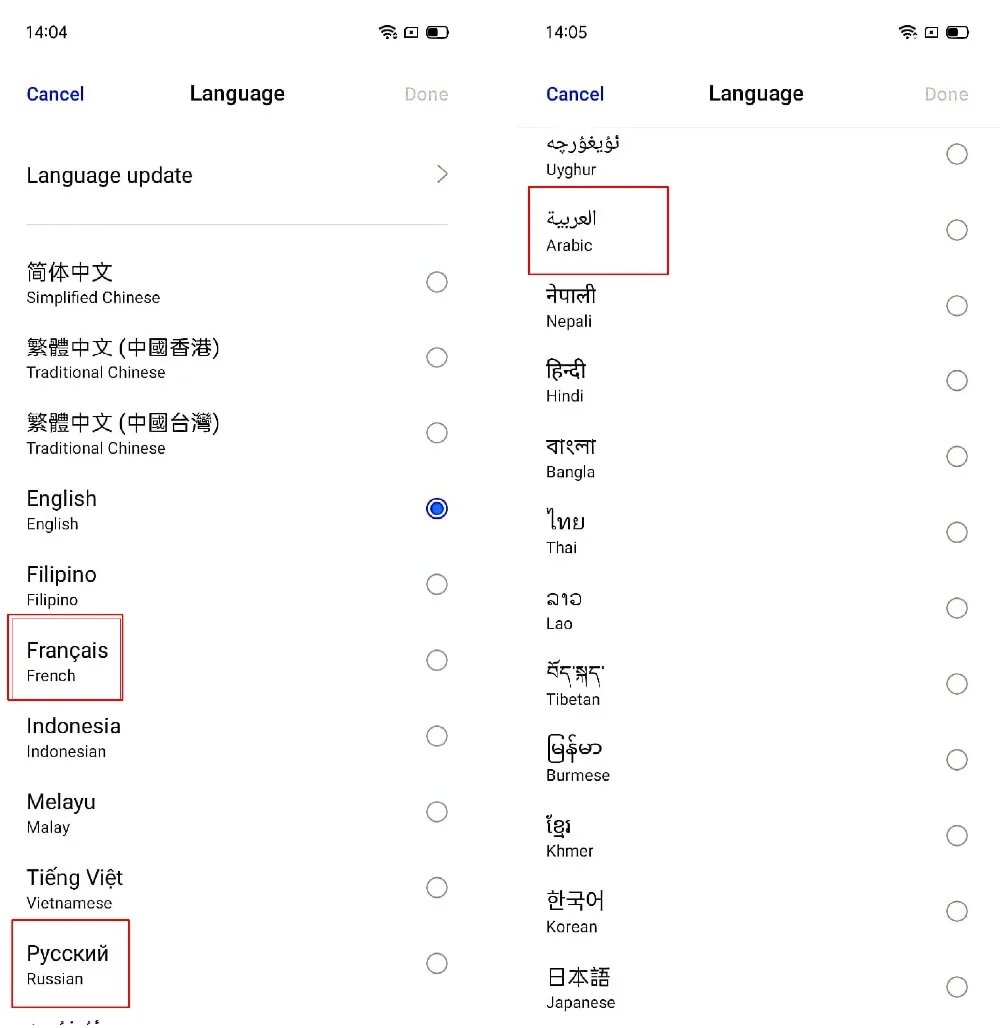Choose Tiếng Việt Vietnamese radio button

click(437, 888)
